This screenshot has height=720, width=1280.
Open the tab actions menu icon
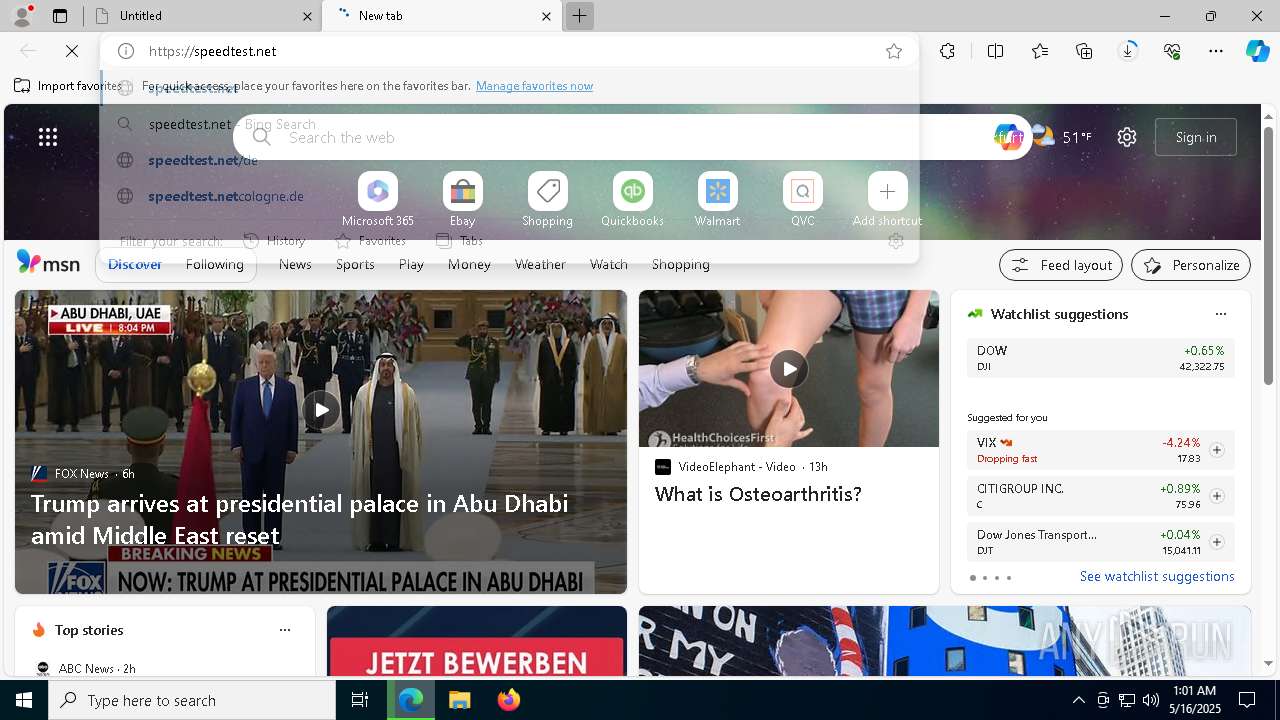tap(60, 16)
